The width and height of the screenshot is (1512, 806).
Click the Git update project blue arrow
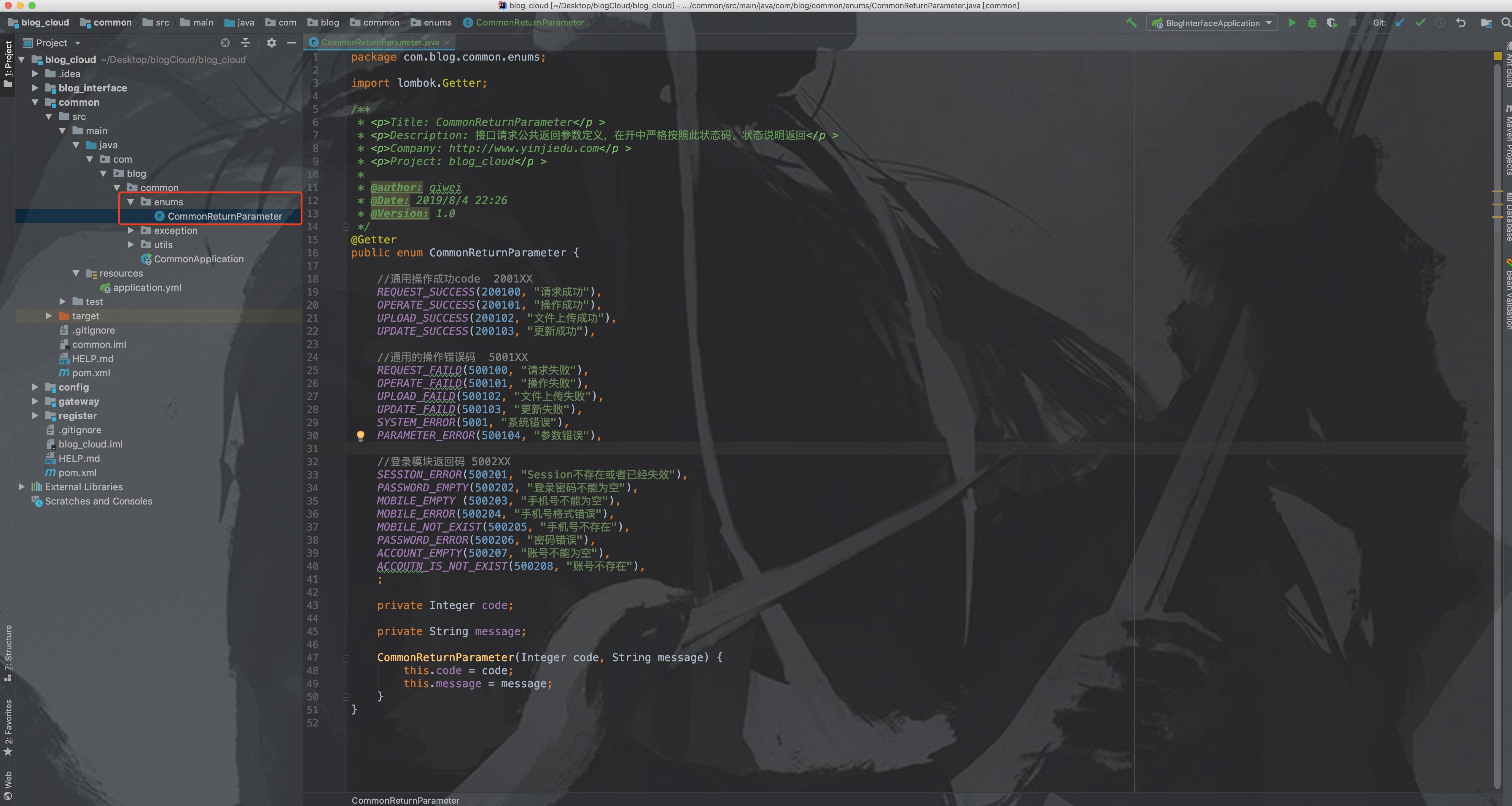(1400, 23)
